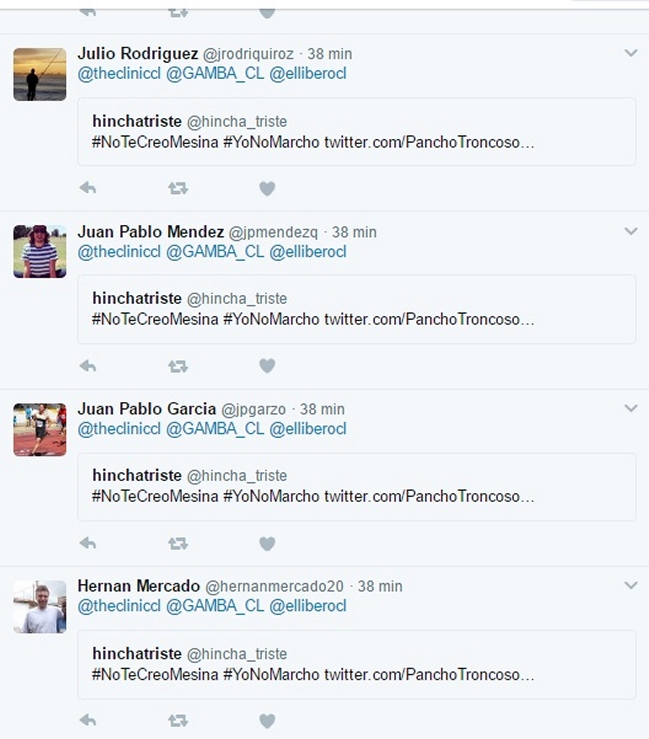
Task: Open more options for Juan Pablo Mendez's tweet
Action: (x=630, y=231)
